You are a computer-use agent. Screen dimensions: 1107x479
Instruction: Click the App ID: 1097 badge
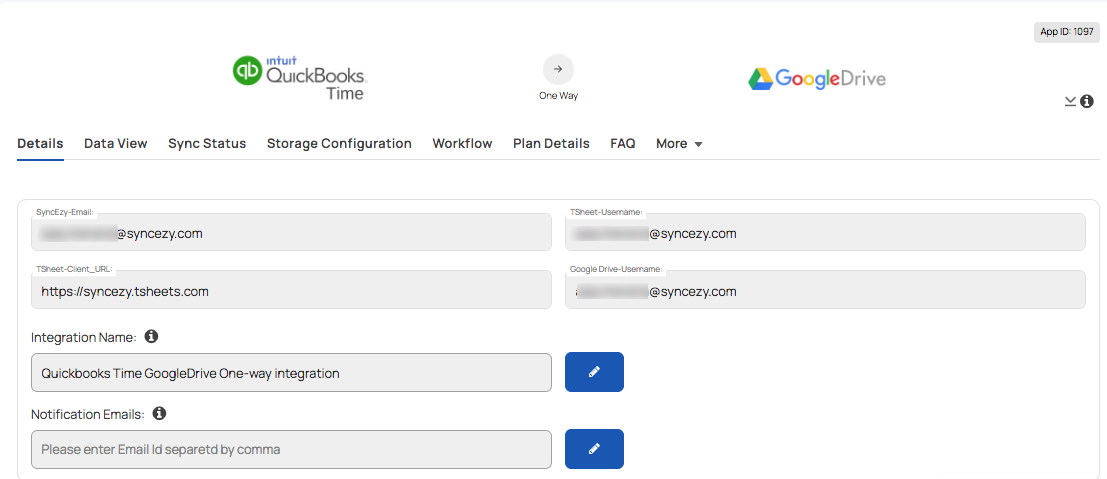click(x=1067, y=32)
